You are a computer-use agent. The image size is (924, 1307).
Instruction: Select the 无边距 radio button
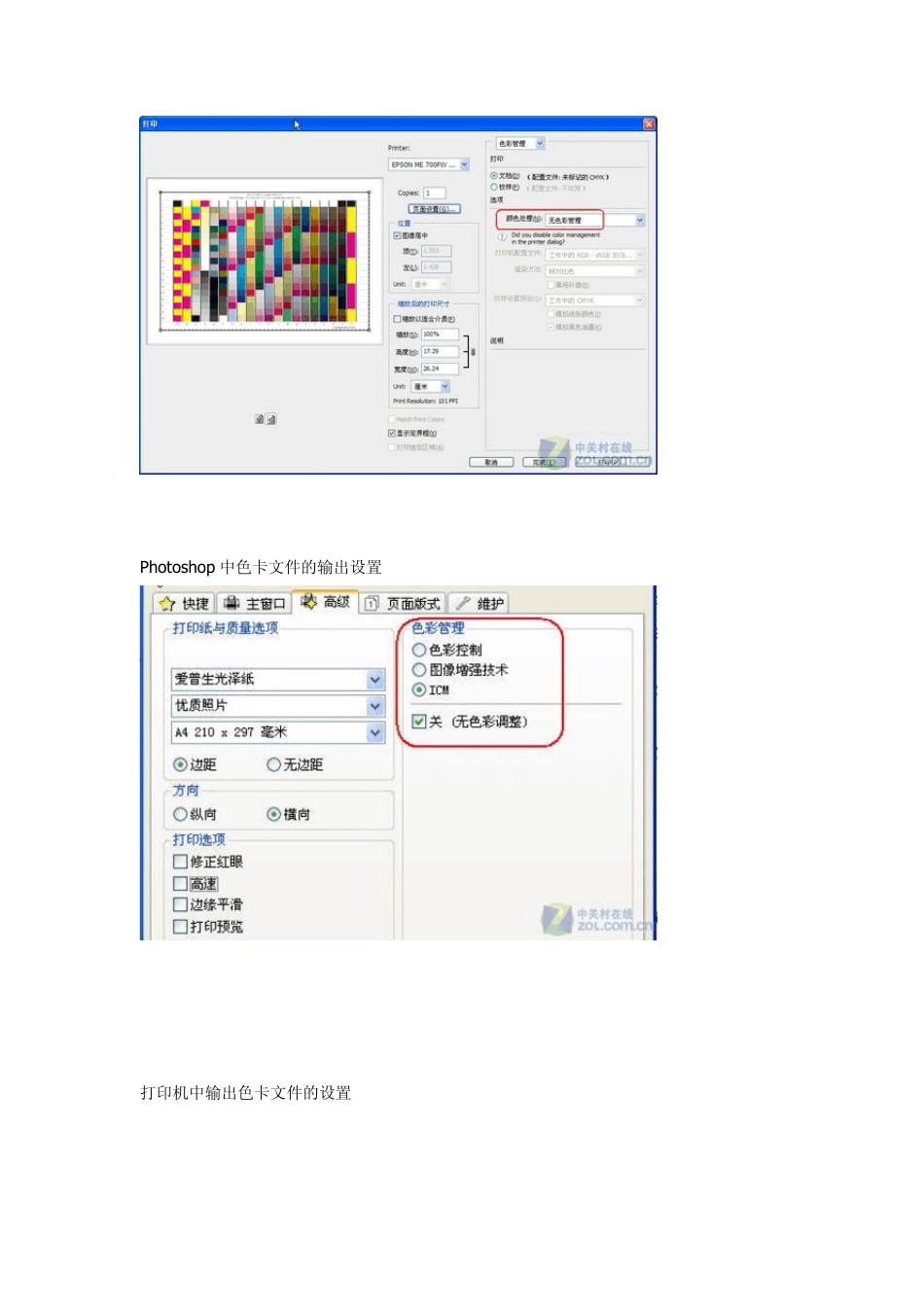tap(273, 764)
